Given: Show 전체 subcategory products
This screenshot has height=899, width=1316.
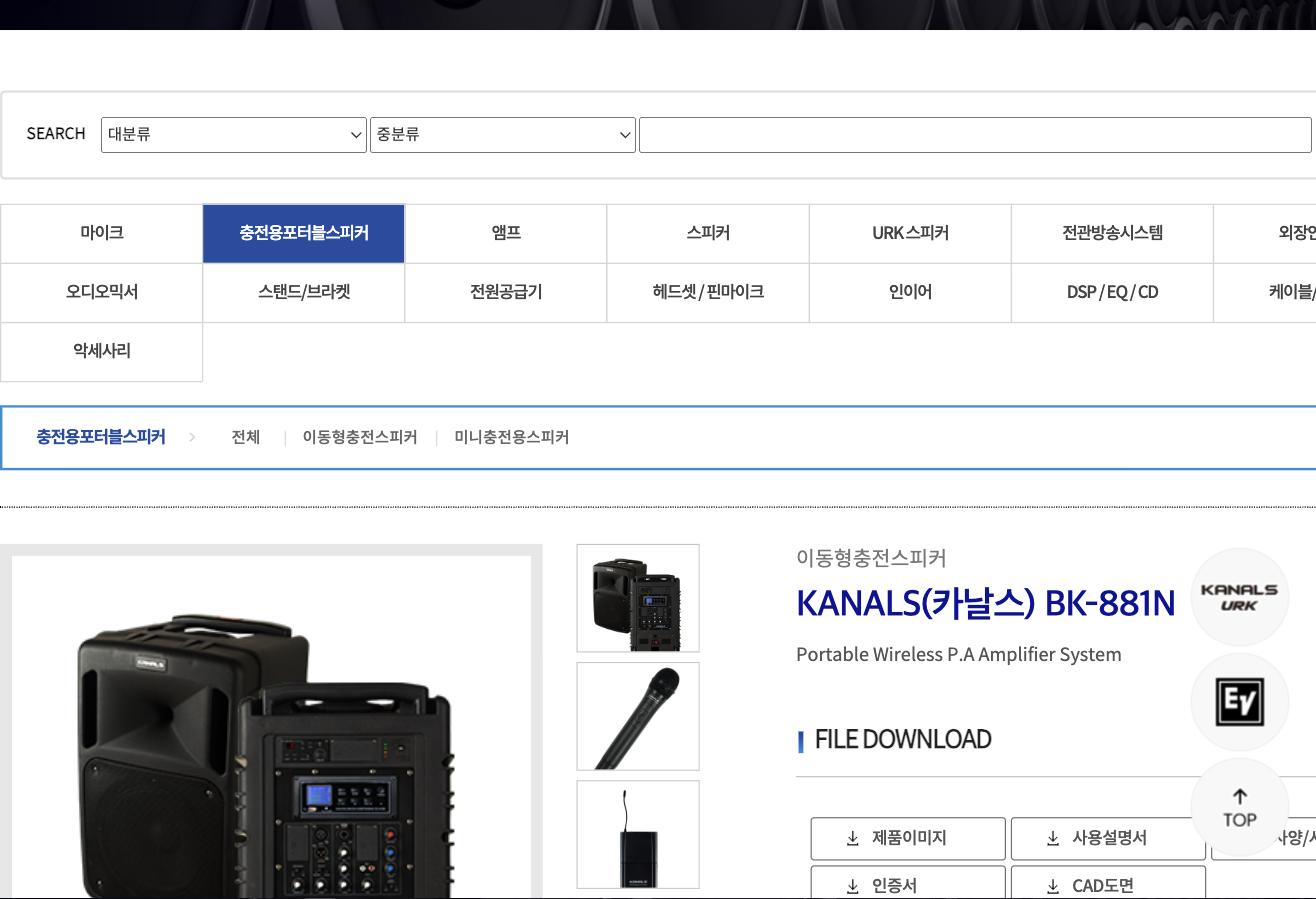Looking at the screenshot, I should tap(246, 437).
